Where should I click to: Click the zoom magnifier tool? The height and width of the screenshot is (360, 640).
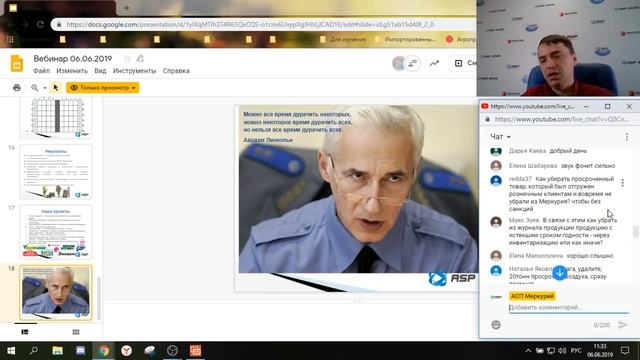35,88
